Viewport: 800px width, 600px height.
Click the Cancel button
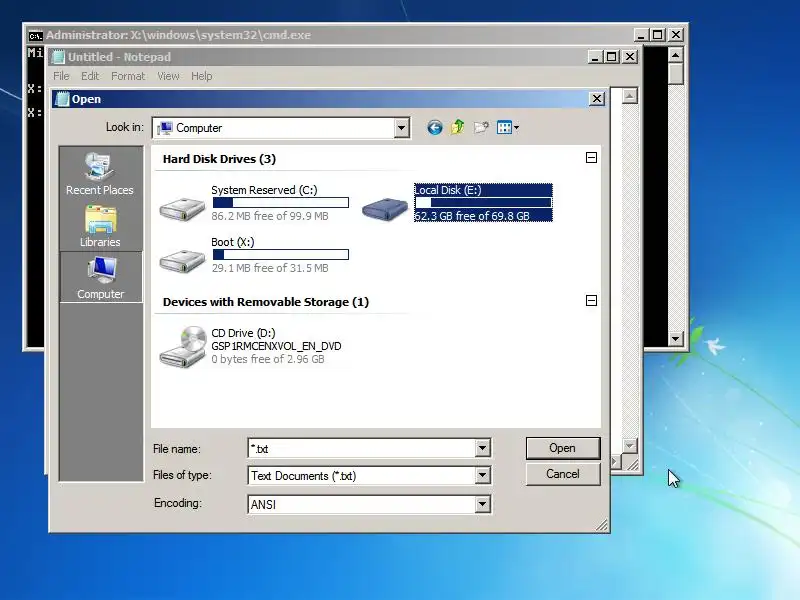[563, 474]
